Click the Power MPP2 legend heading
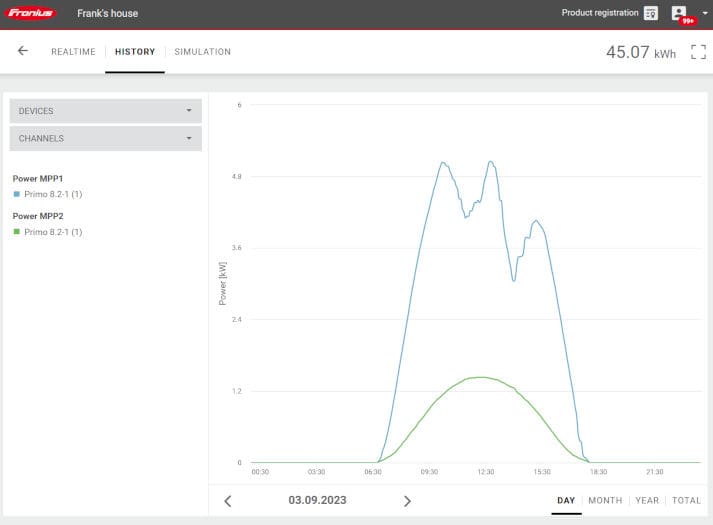This screenshot has width=713, height=525. pos(38,216)
